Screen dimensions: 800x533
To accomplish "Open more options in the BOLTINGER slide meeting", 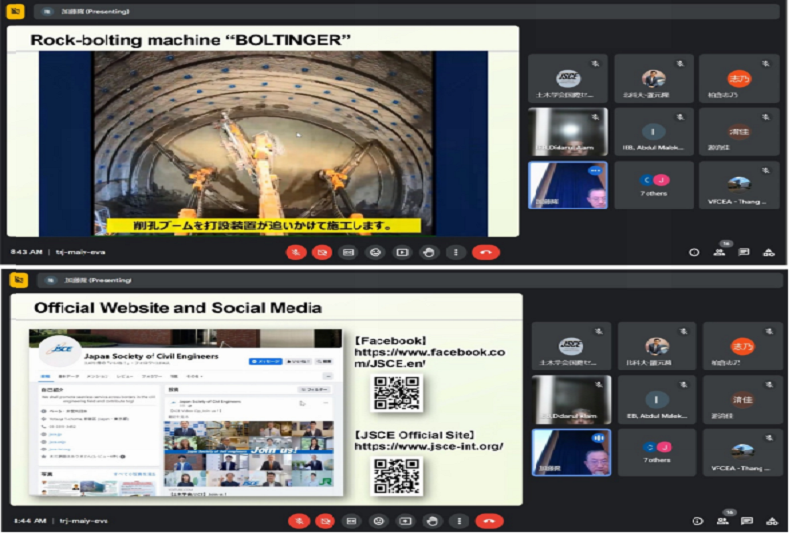I will click(x=456, y=252).
